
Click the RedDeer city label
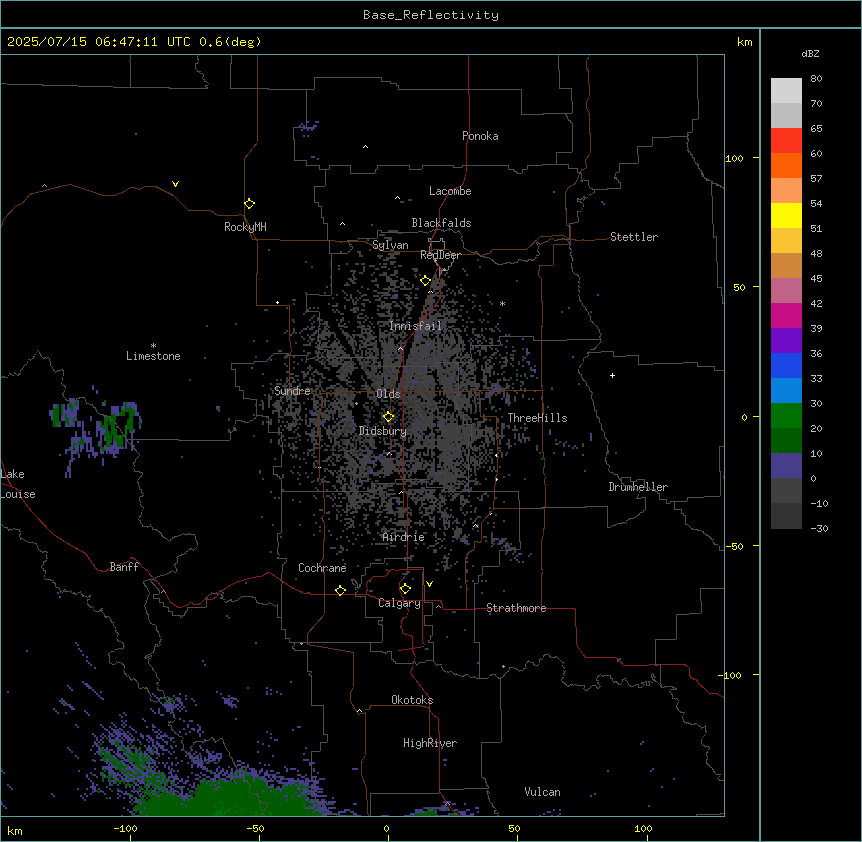click(x=440, y=255)
